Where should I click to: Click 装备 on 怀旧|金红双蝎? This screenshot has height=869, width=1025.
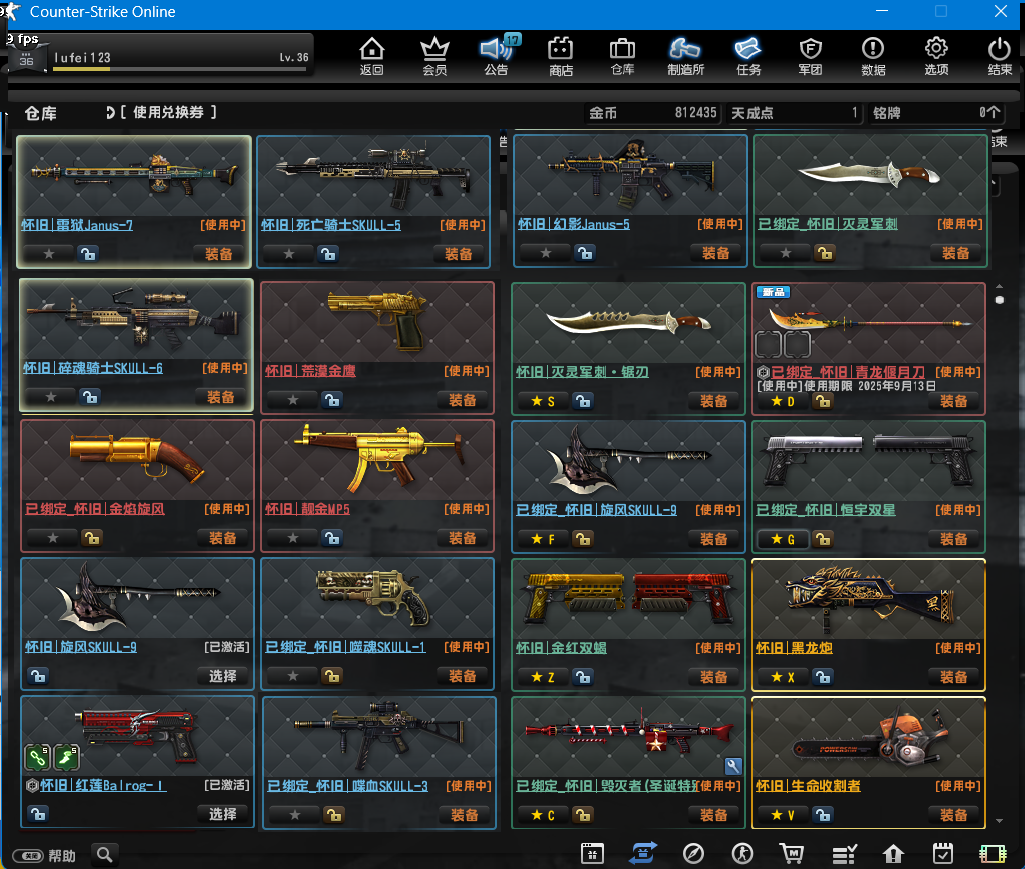[x=713, y=677]
